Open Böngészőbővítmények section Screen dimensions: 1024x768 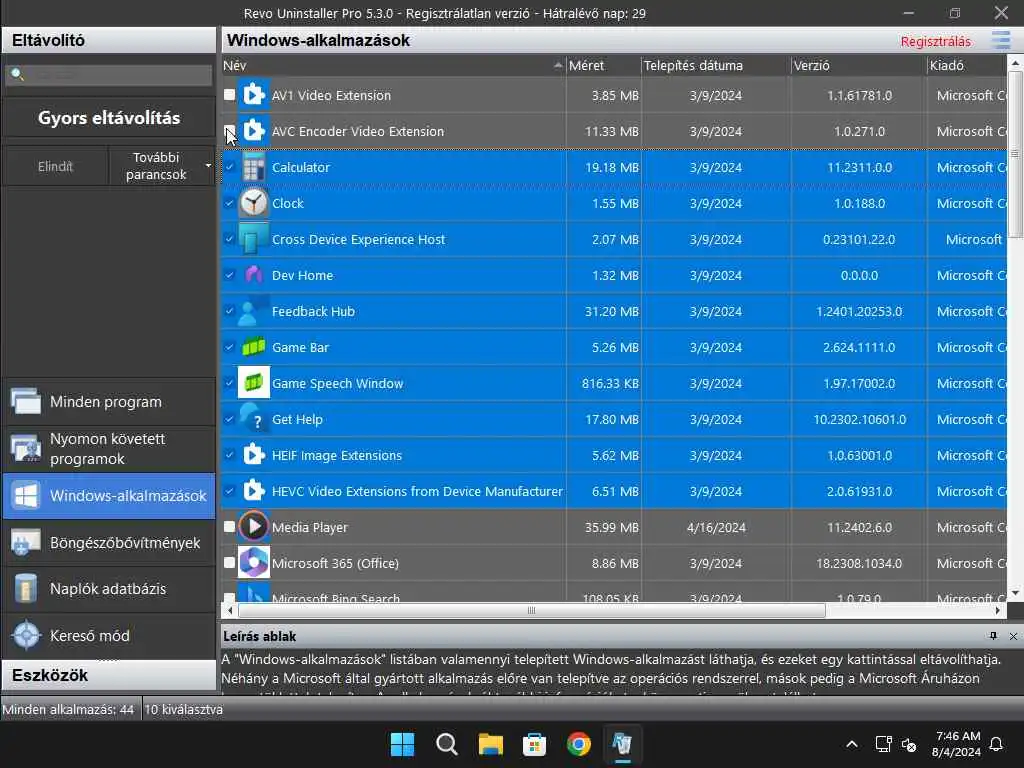click(109, 543)
